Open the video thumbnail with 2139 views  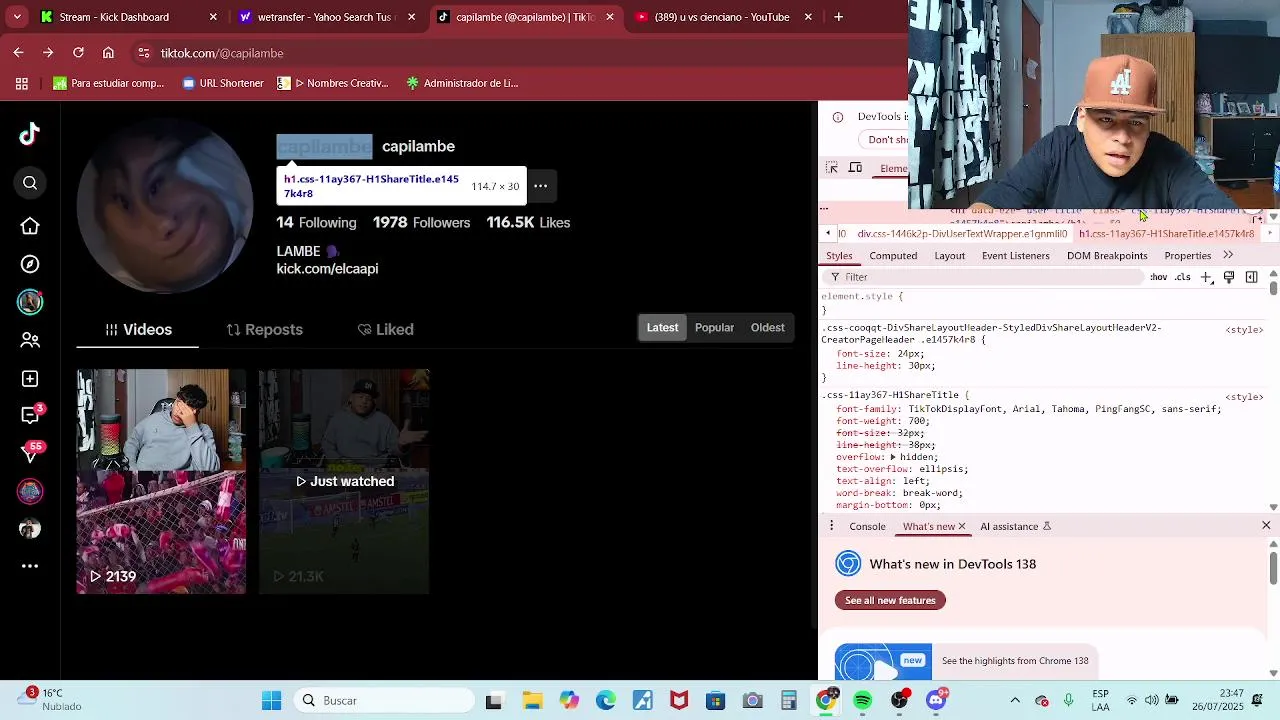coord(161,482)
